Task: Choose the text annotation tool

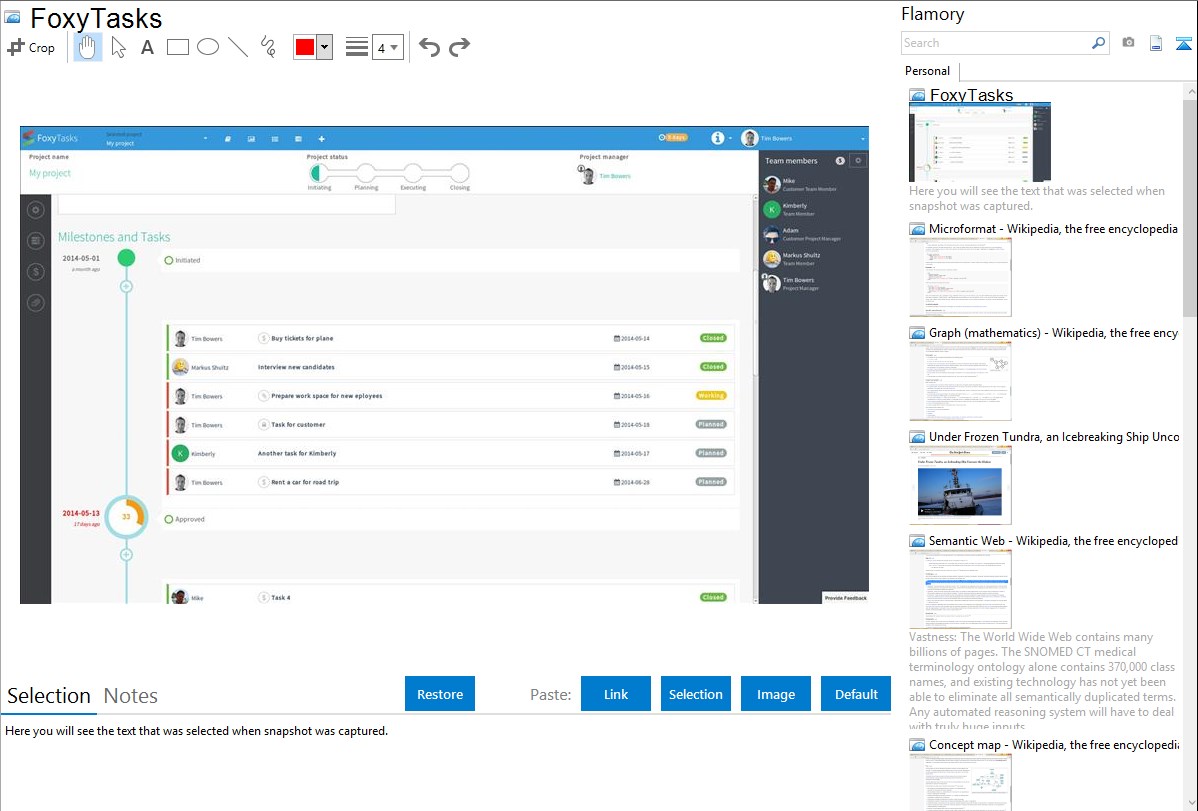Action: click(147, 47)
